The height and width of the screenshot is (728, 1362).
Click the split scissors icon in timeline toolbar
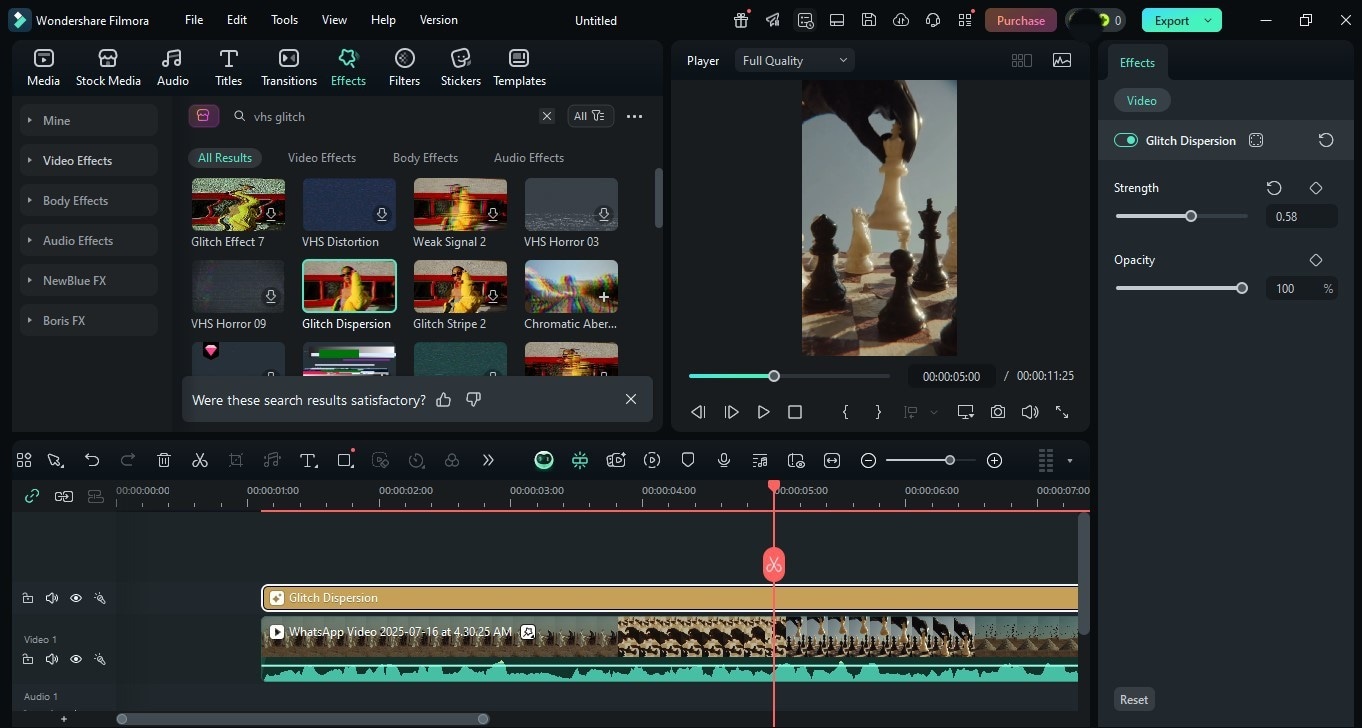point(200,460)
